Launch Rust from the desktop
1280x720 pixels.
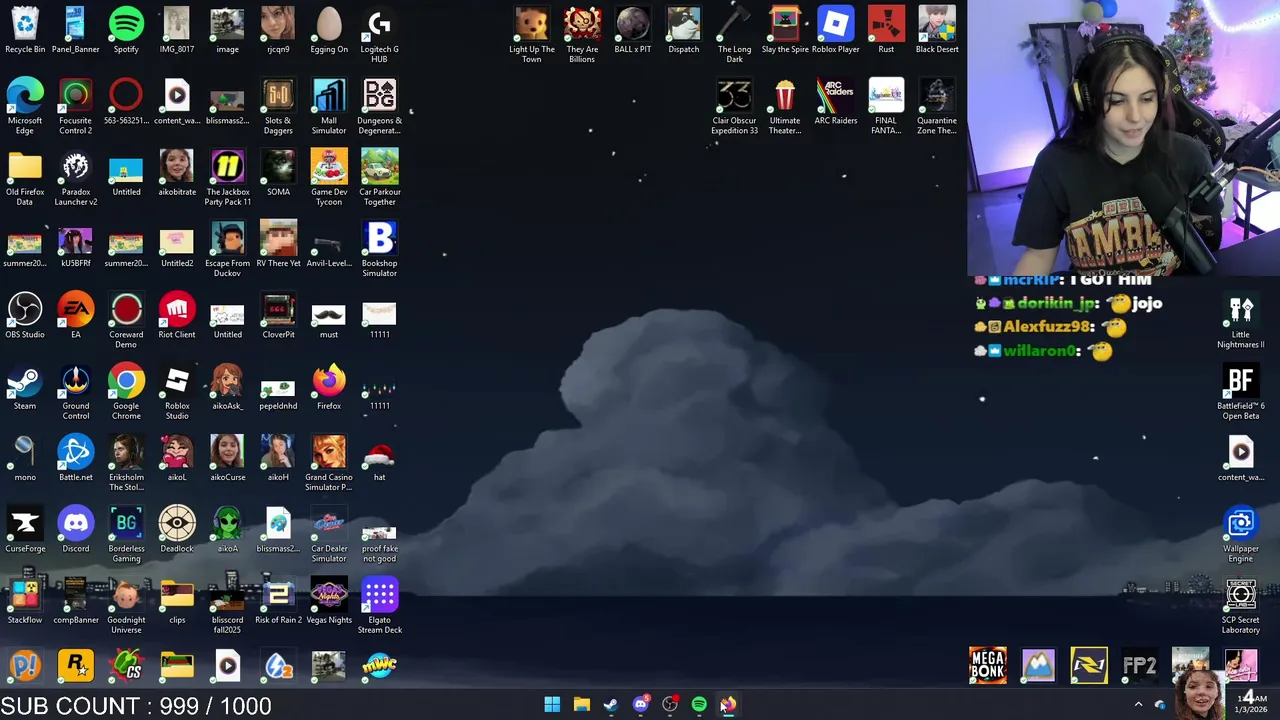(886, 30)
